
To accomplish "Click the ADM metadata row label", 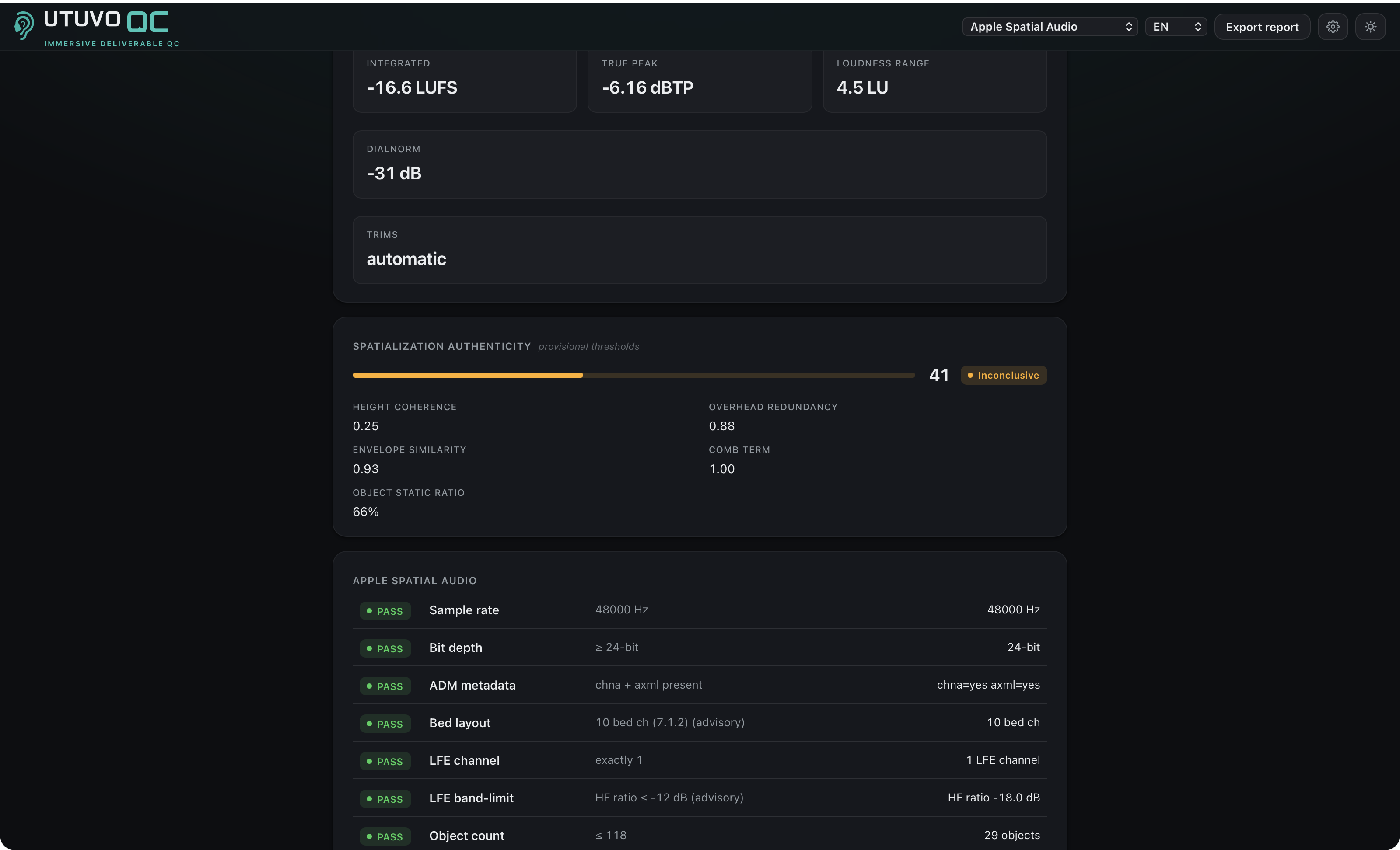I will pos(472,685).
